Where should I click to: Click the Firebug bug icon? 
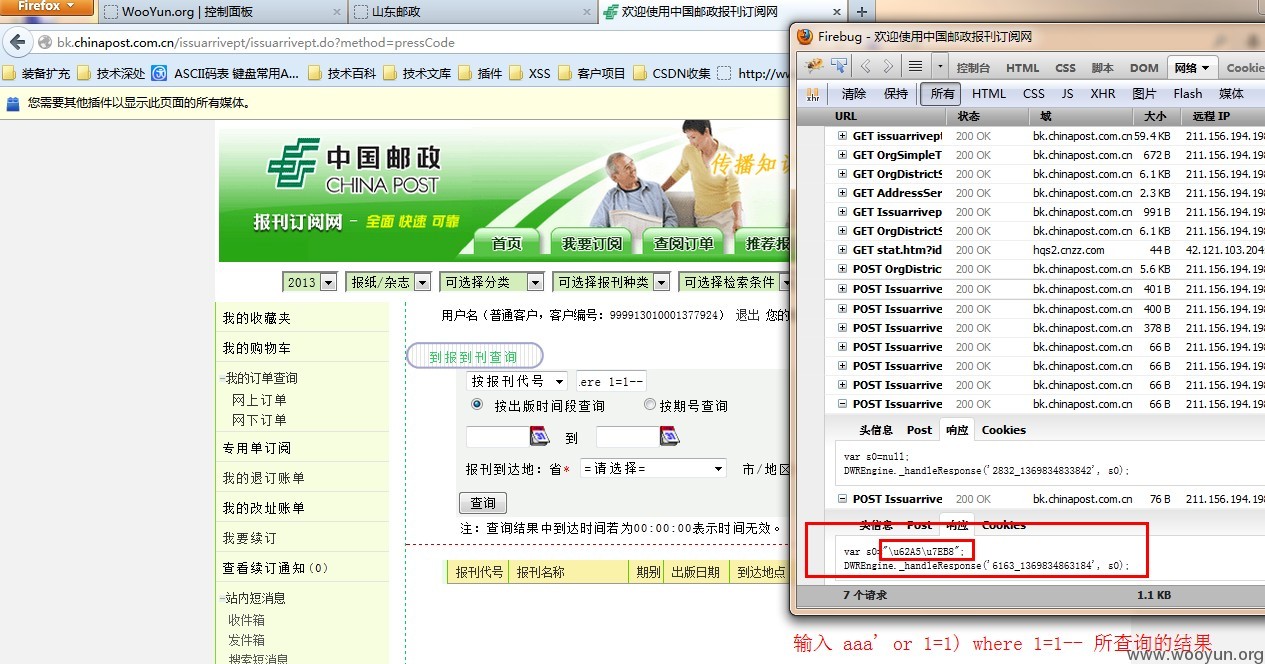813,66
